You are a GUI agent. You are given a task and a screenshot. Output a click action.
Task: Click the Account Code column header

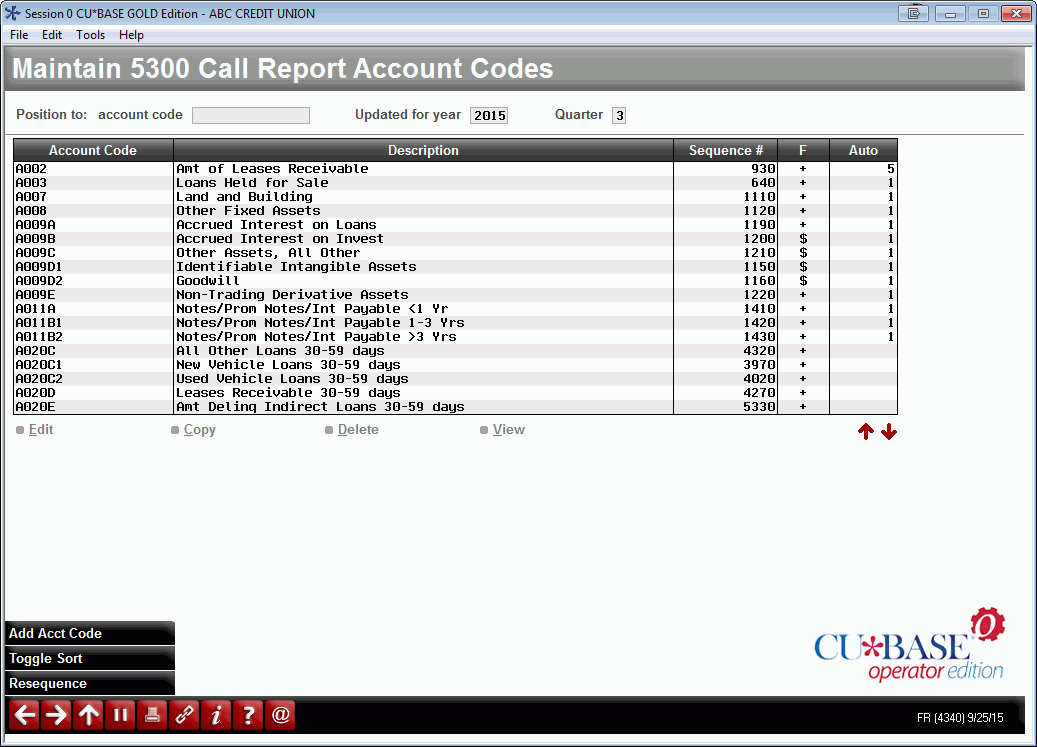(x=93, y=150)
